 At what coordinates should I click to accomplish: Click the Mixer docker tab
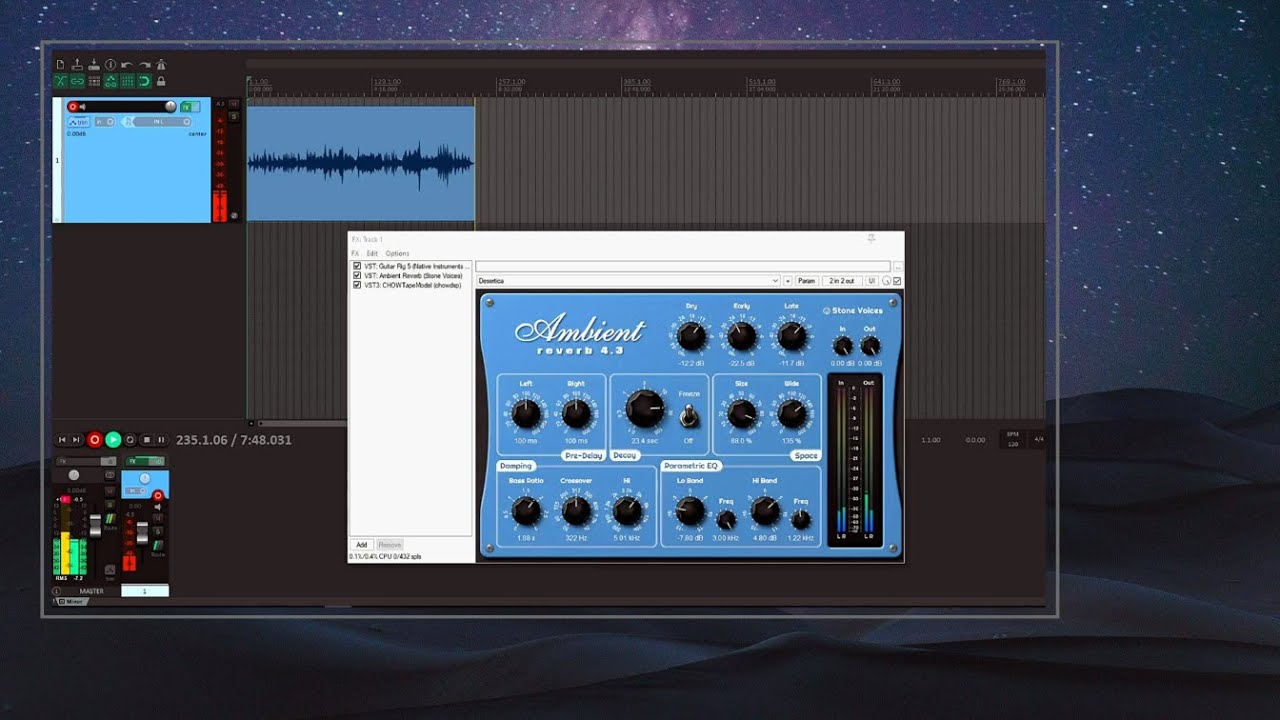[72, 602]
